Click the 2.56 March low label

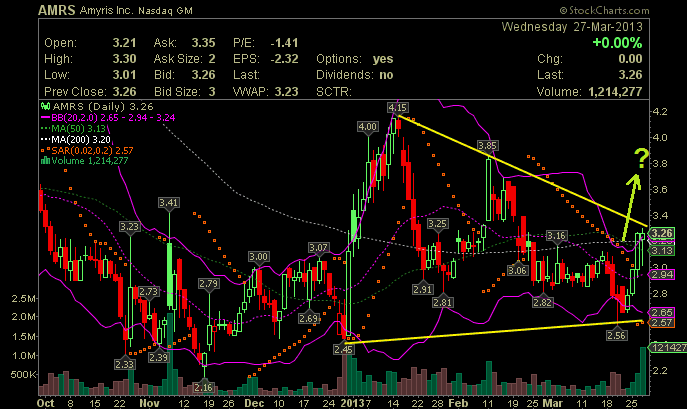tap(616, 335)
